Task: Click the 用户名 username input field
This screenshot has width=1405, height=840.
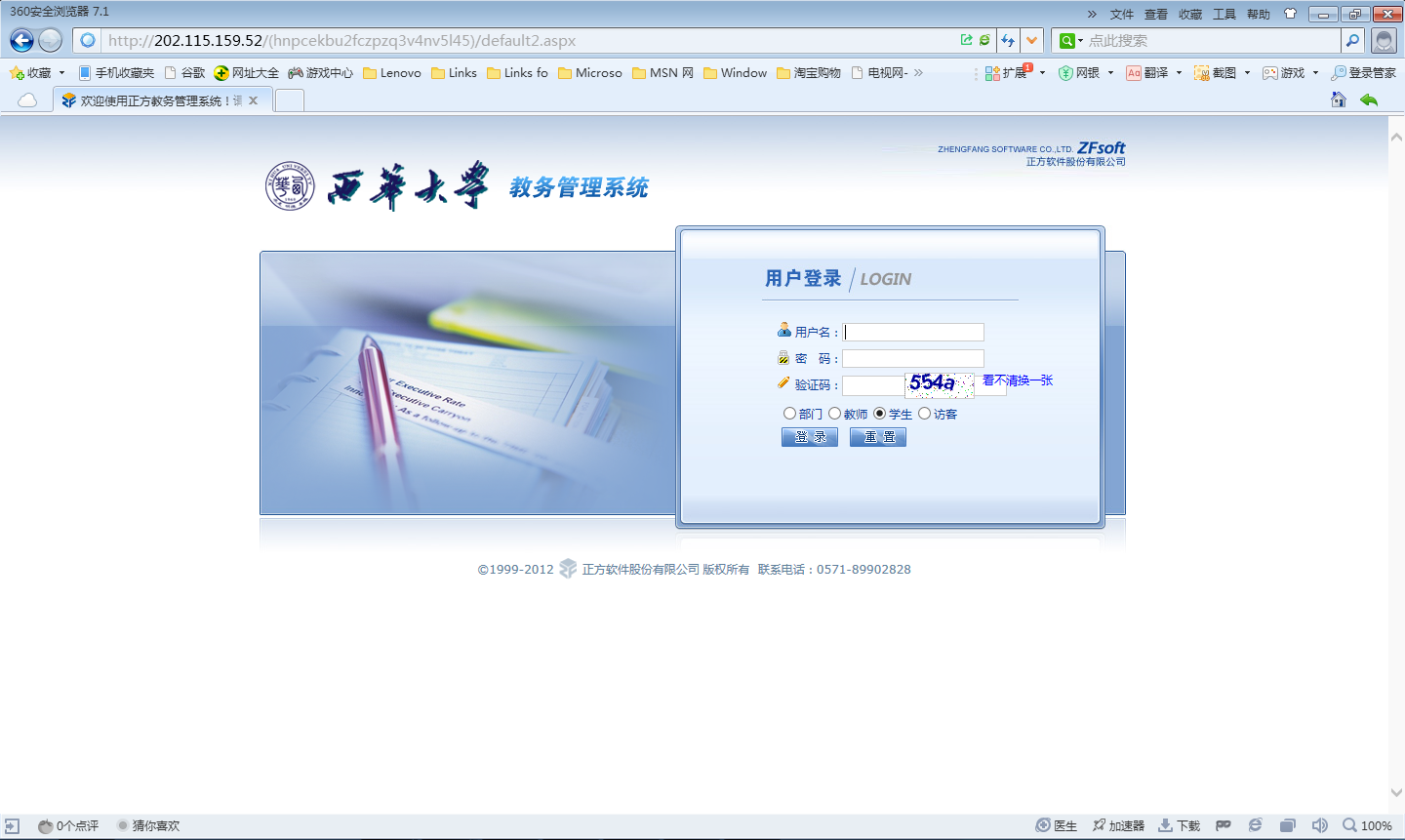Action: (x=913, y=332)
